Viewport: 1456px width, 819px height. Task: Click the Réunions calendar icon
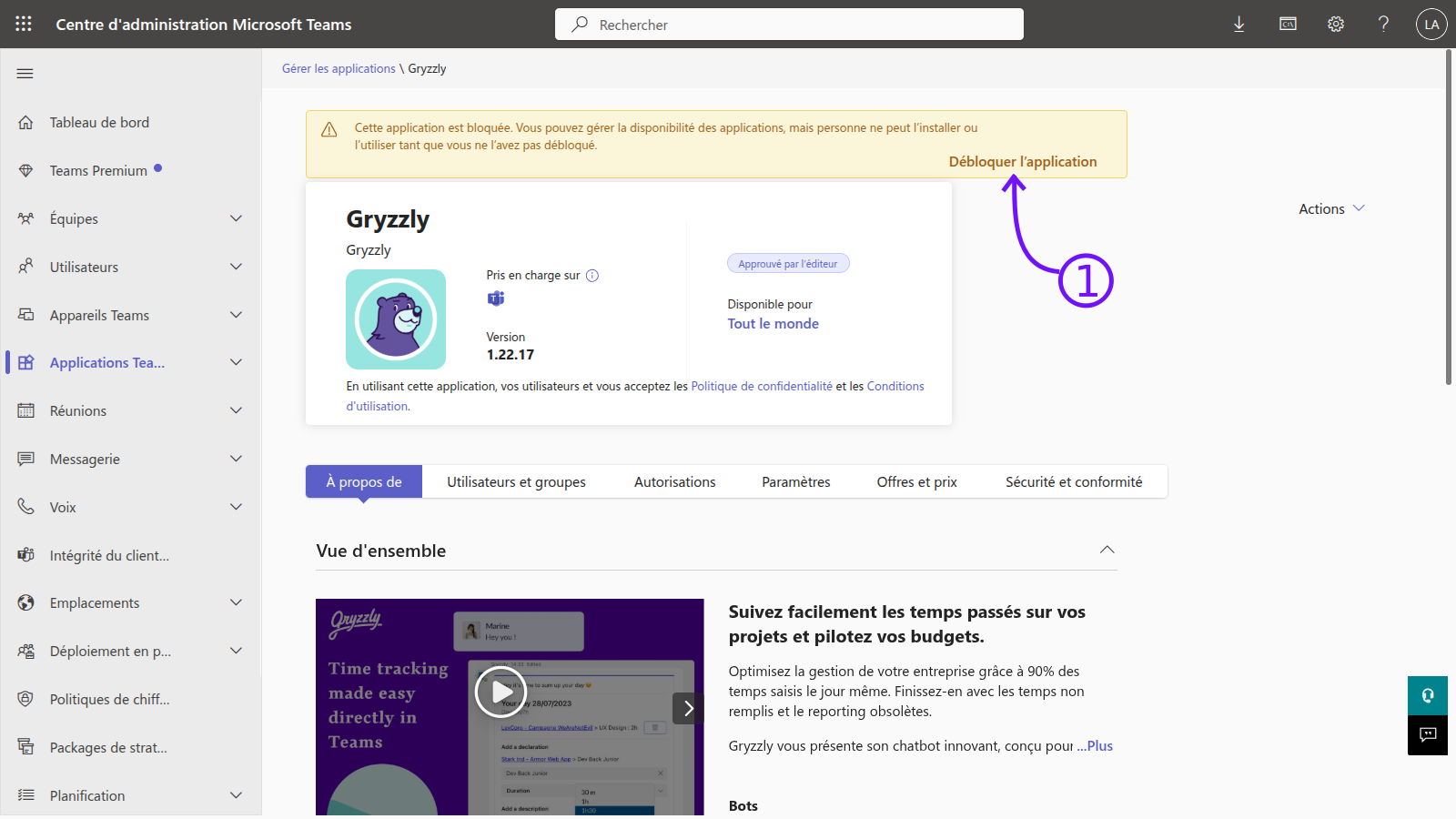pos(25,410)
